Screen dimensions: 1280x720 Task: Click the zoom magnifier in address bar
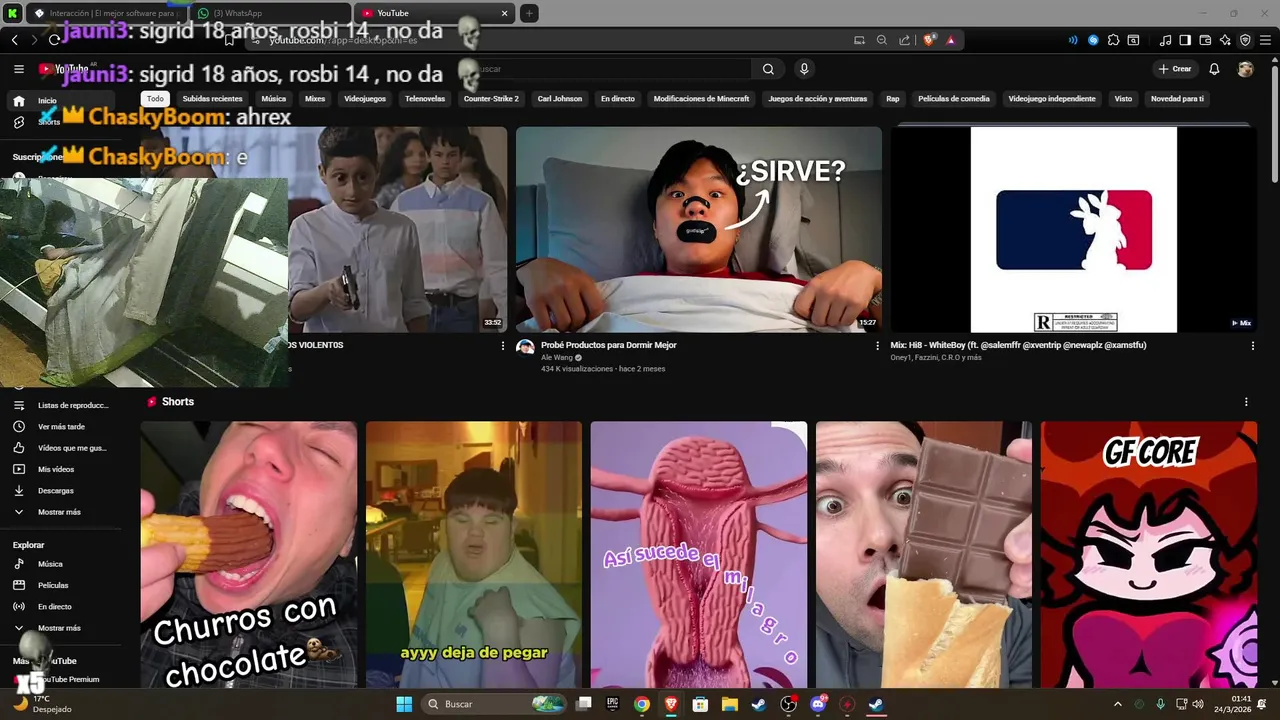(881, 40)
